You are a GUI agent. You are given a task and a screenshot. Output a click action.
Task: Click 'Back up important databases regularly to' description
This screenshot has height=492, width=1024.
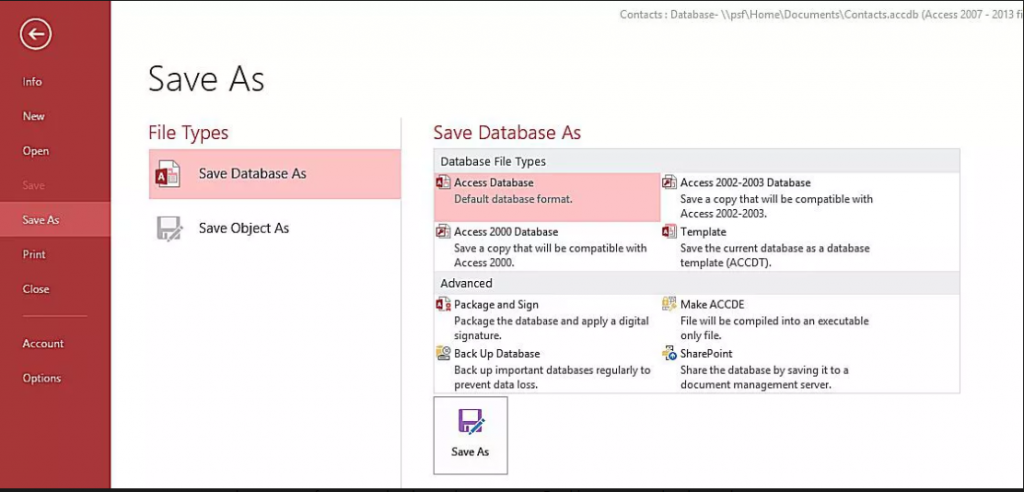(x=552, y=370)
